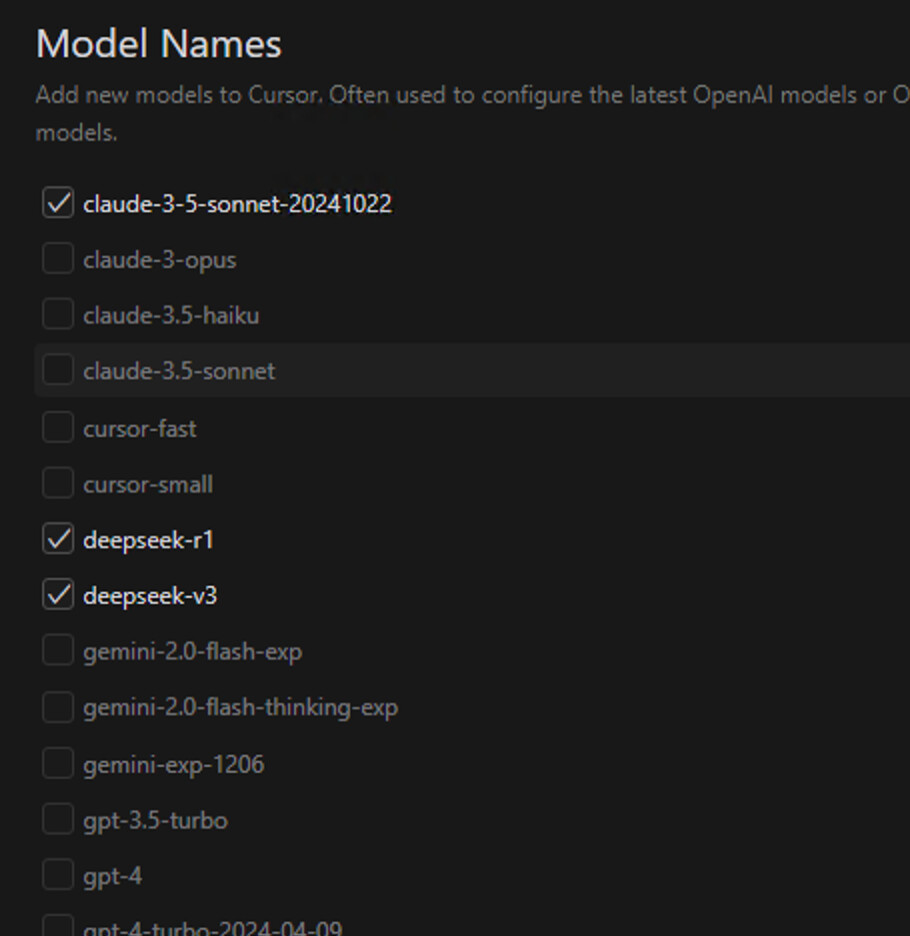Disable the deepseek-r1 checkbox

tap(58, 540)
